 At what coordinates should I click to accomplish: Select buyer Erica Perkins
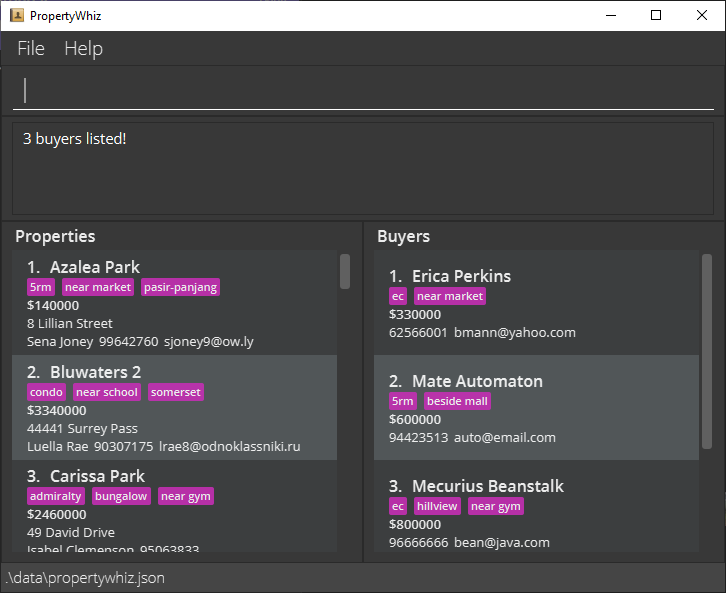coord(536,303)
